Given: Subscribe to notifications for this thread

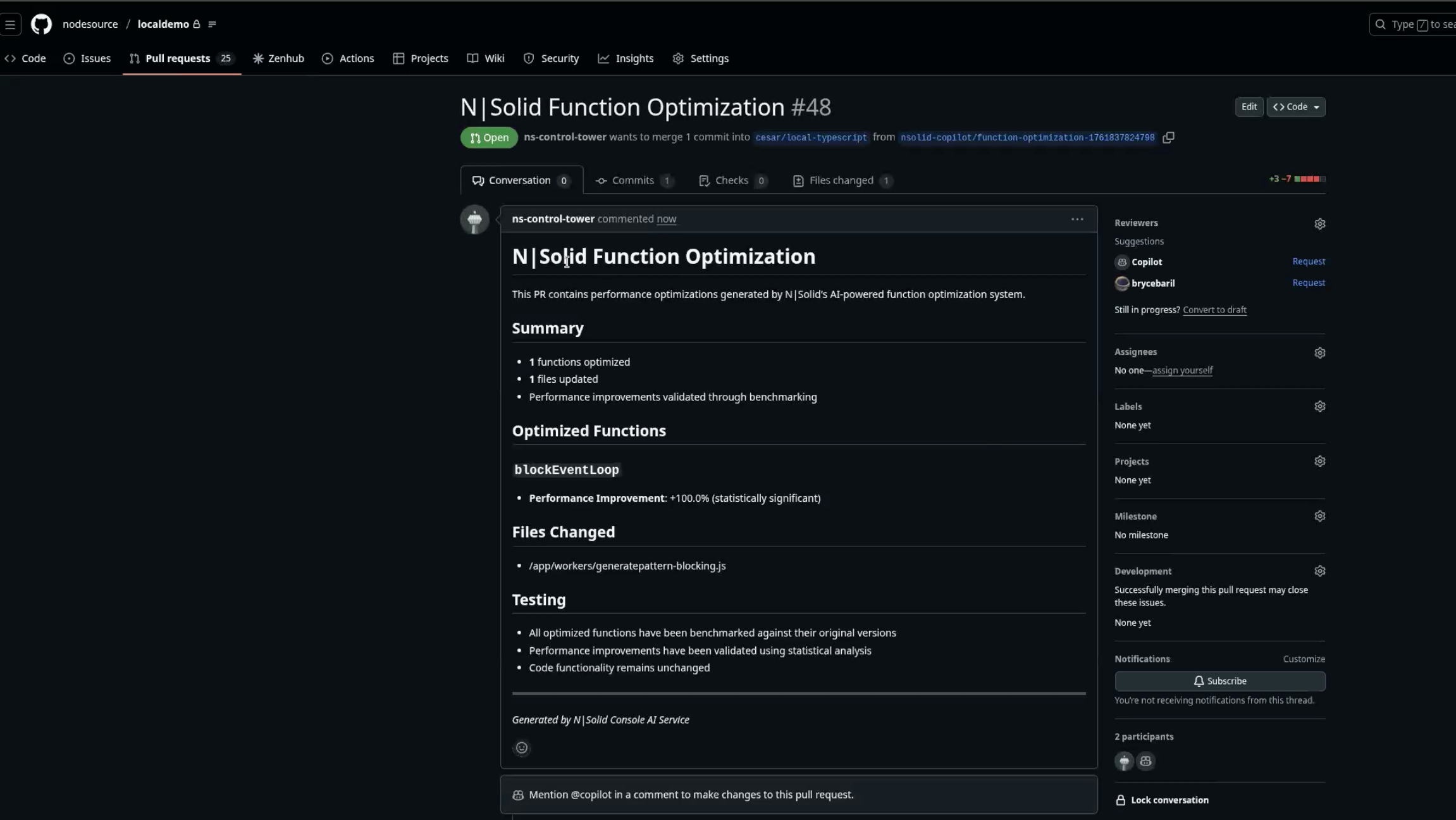Looking at the screenshot, I should pyautogui.click(x=1219, y=681).
